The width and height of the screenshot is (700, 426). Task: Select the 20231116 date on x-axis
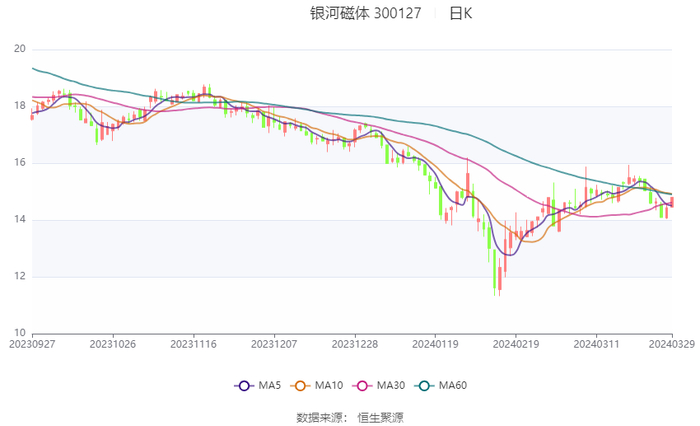coord(193,343)
